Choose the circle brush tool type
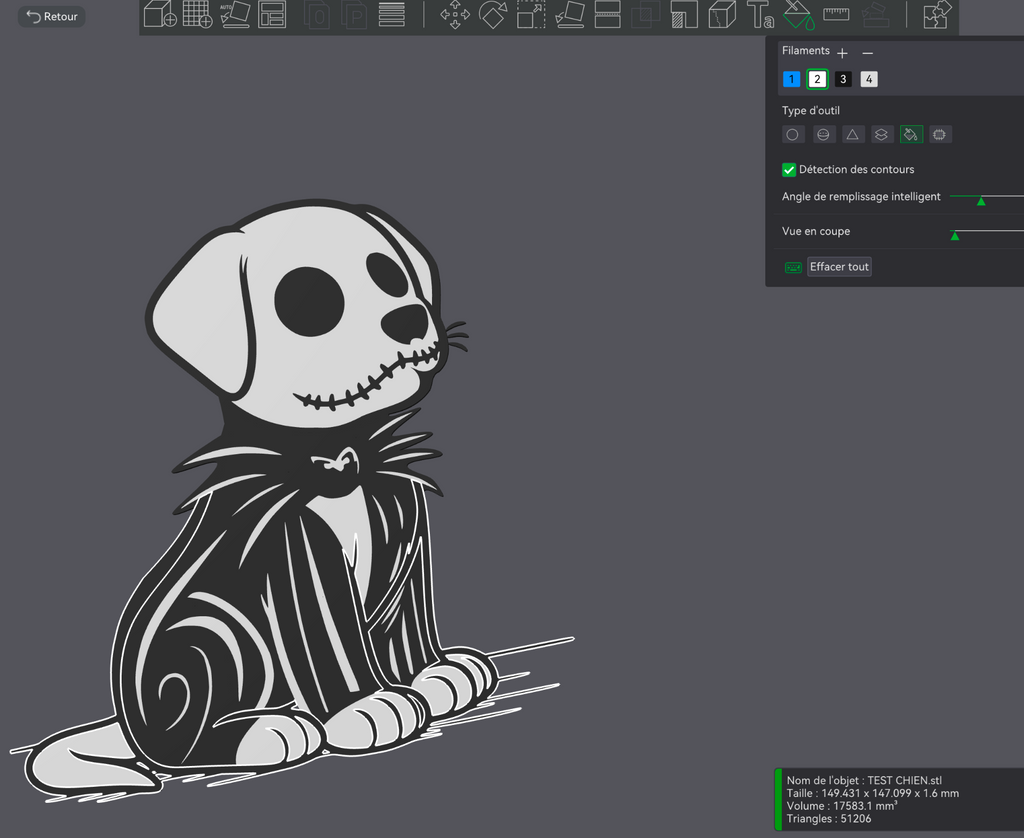 (792, 135)
